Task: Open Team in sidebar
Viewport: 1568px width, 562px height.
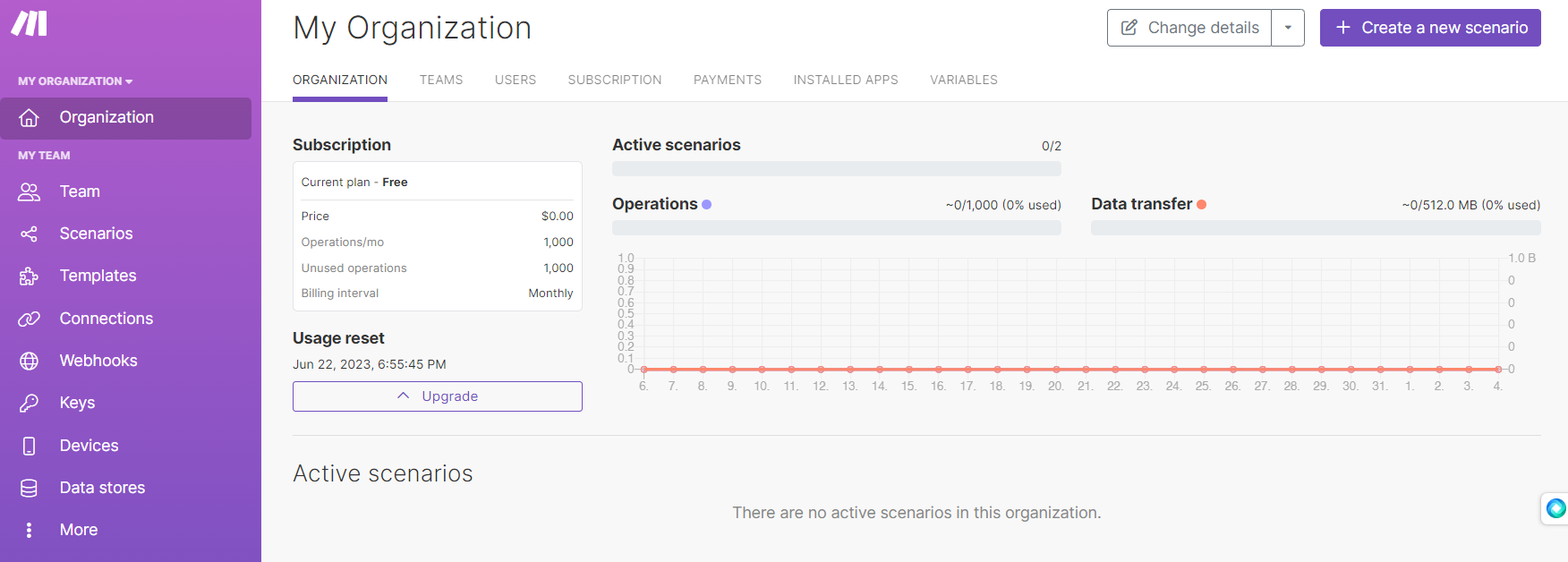Action: [x=125, y=192]
